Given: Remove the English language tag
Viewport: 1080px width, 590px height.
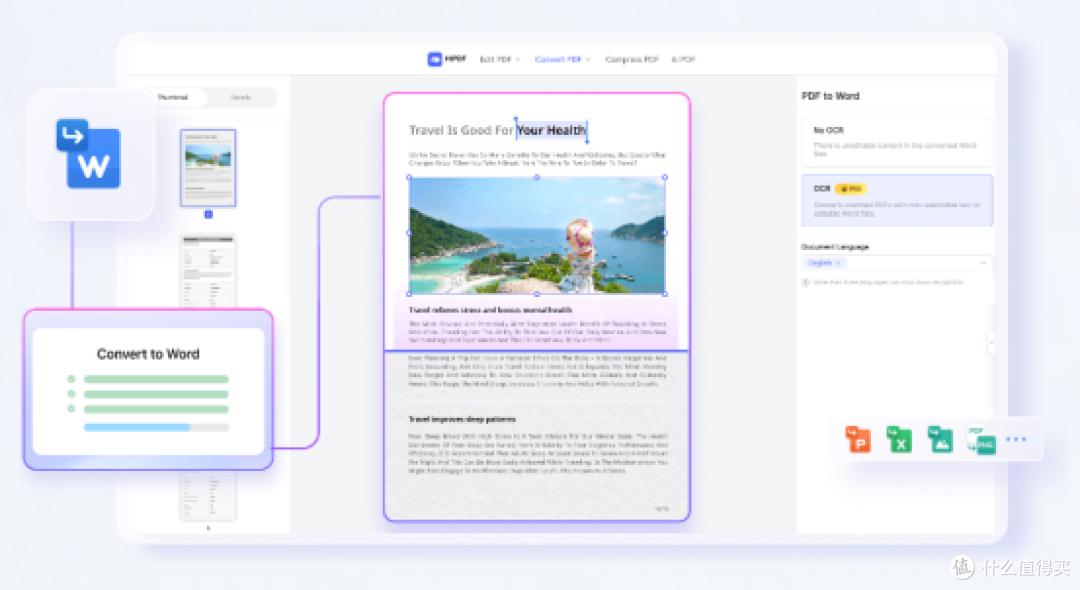Looking at the screenshot, I should [838, 263].
